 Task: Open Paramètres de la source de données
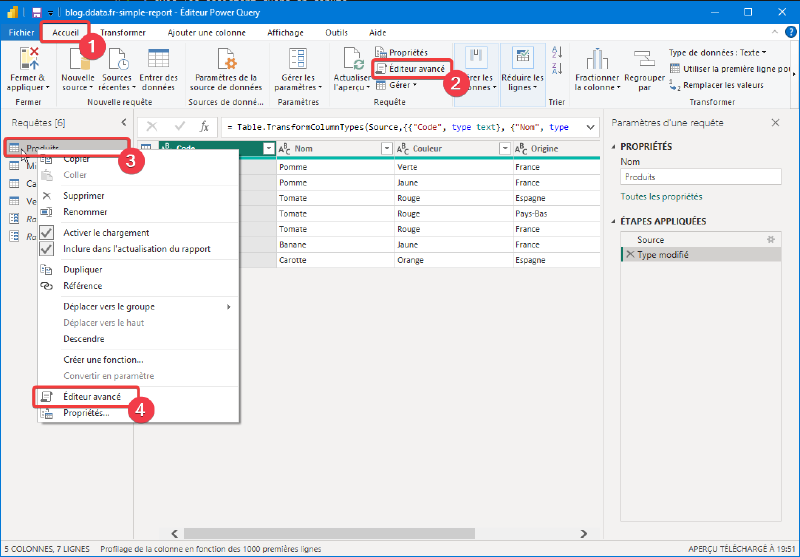[226, 71]
